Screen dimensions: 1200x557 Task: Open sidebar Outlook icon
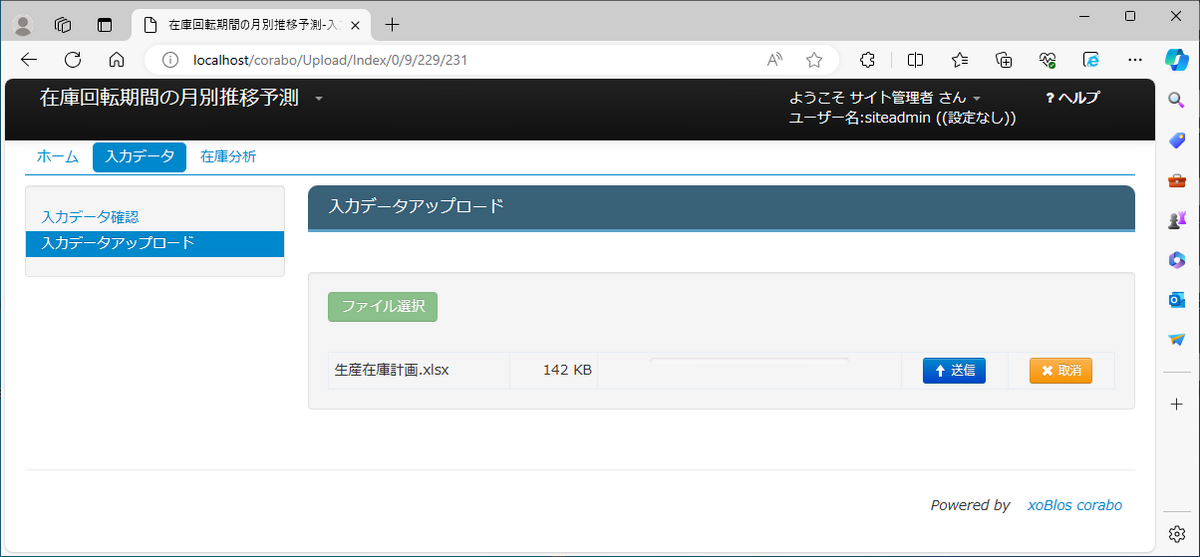pos(1177,300)
